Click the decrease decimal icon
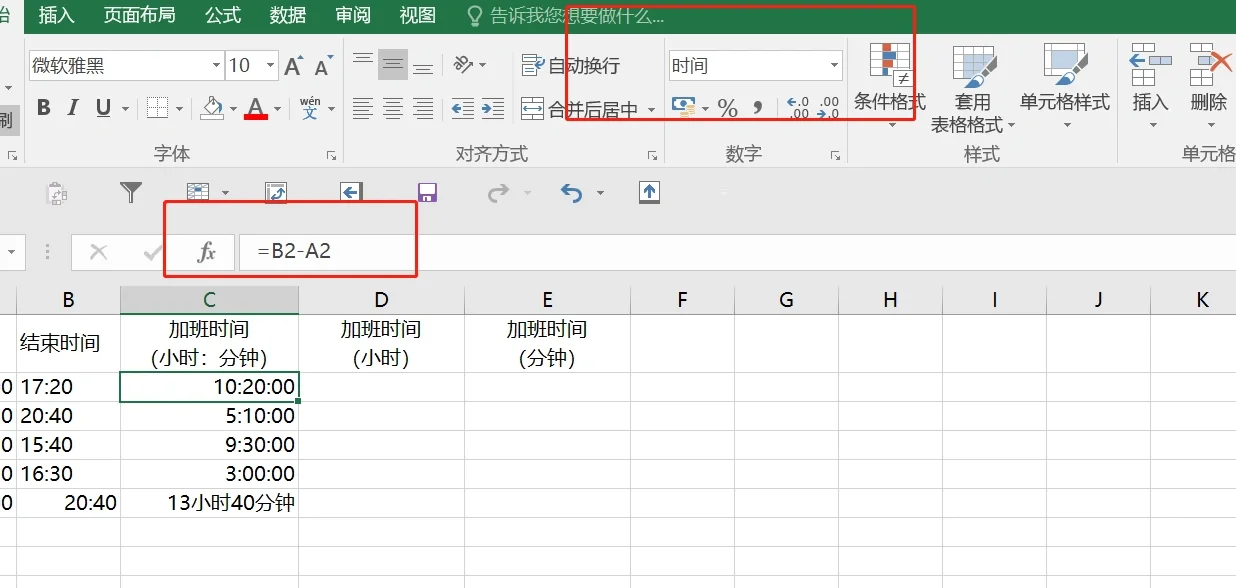The height and width of the screenshot is (588, 1236). click(828, 108)
